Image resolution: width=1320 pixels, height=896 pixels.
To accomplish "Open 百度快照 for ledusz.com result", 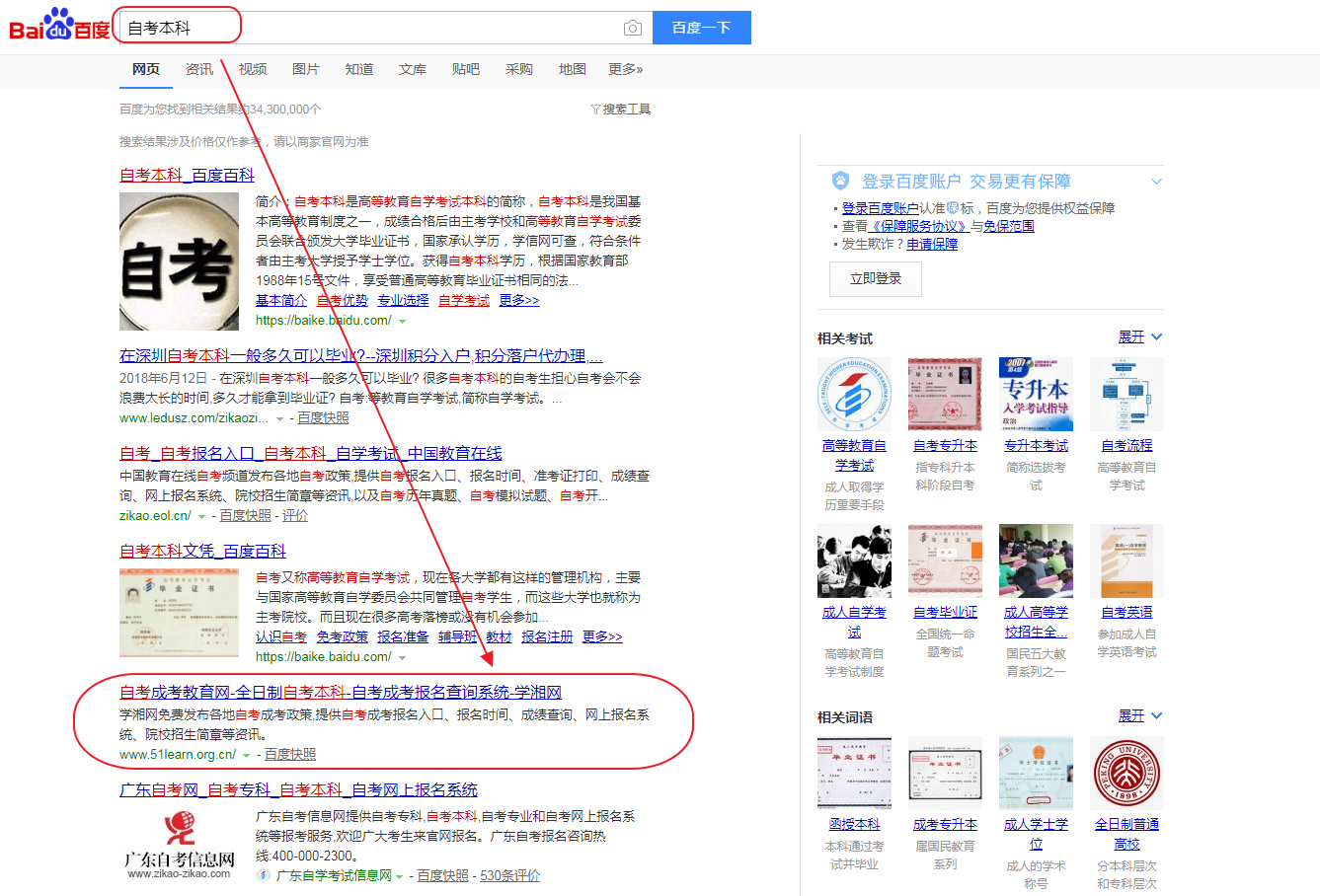I will (x=323, y=418).
